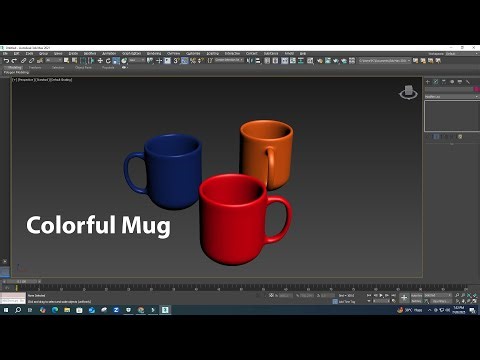Click the Play Animation button
This screenshot has width=480, height=360.
[x=381, y=295]
